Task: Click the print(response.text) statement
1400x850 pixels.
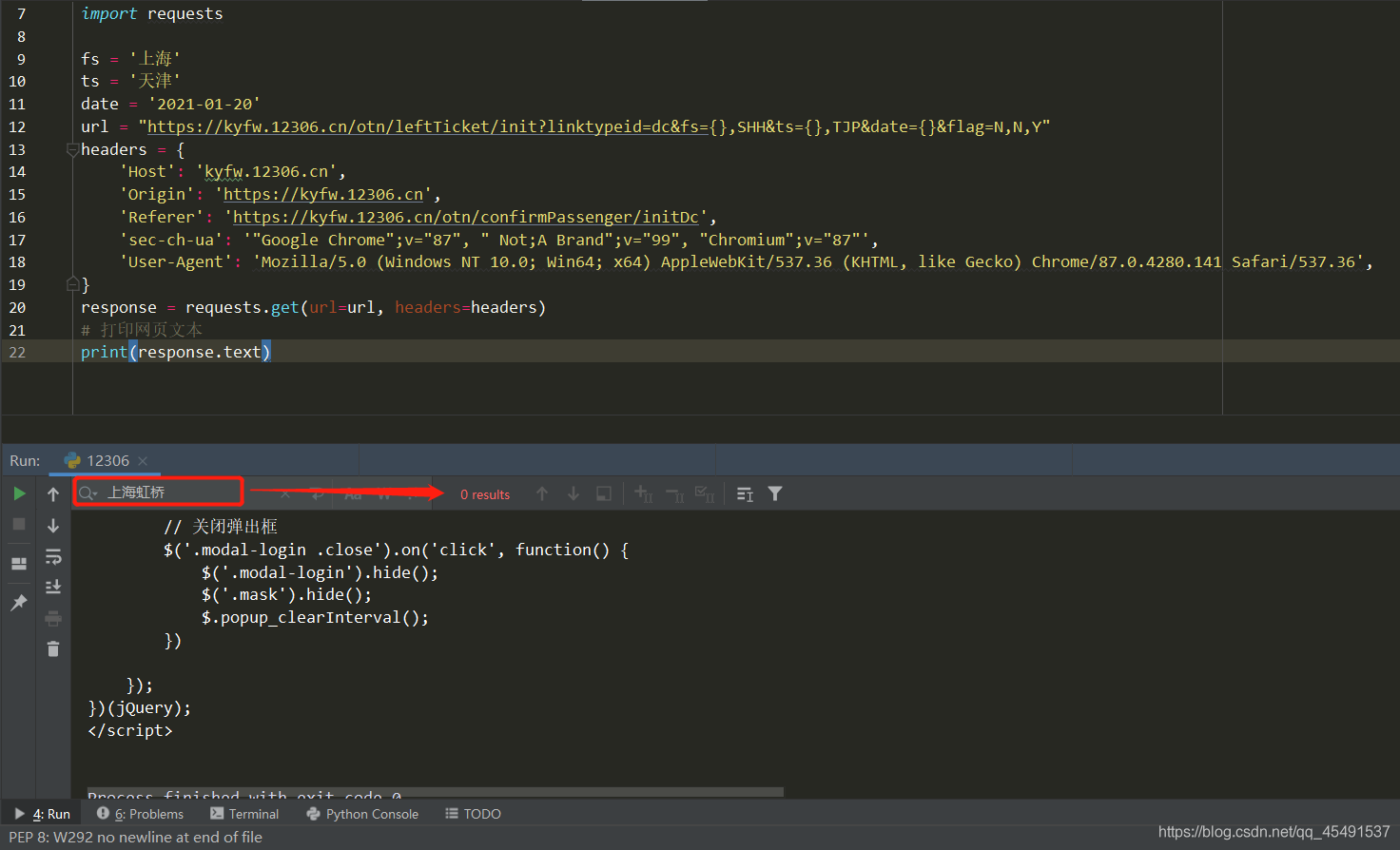Action: coord(176,352)
